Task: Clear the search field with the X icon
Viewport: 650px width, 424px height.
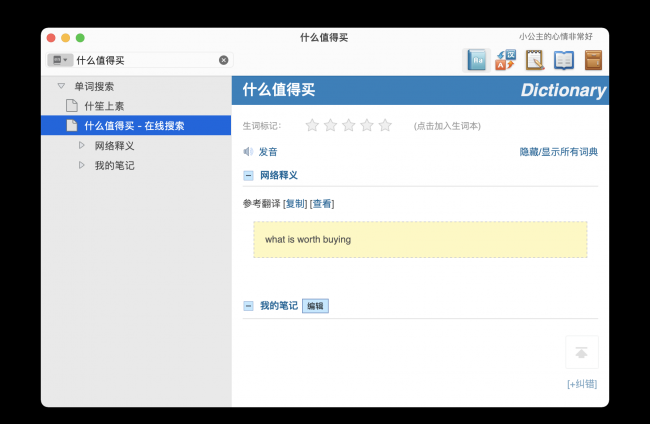Action: [223, 60]
